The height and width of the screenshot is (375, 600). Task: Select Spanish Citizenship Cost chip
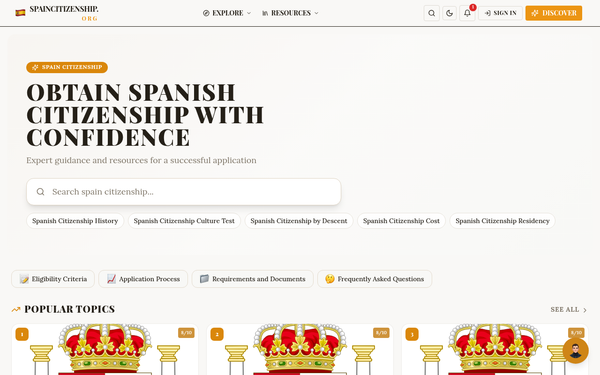coord(401,221)
